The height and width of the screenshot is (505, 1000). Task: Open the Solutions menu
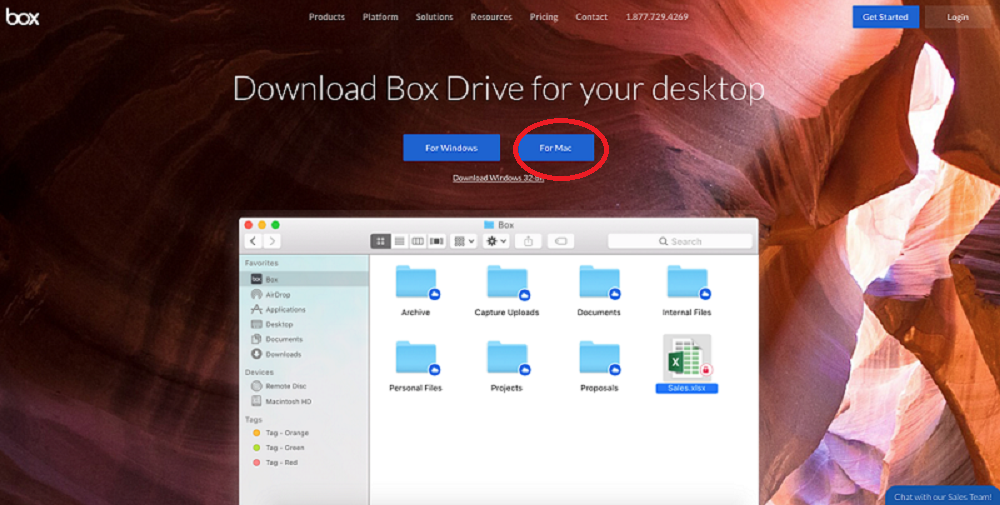[x=434, y=17]
